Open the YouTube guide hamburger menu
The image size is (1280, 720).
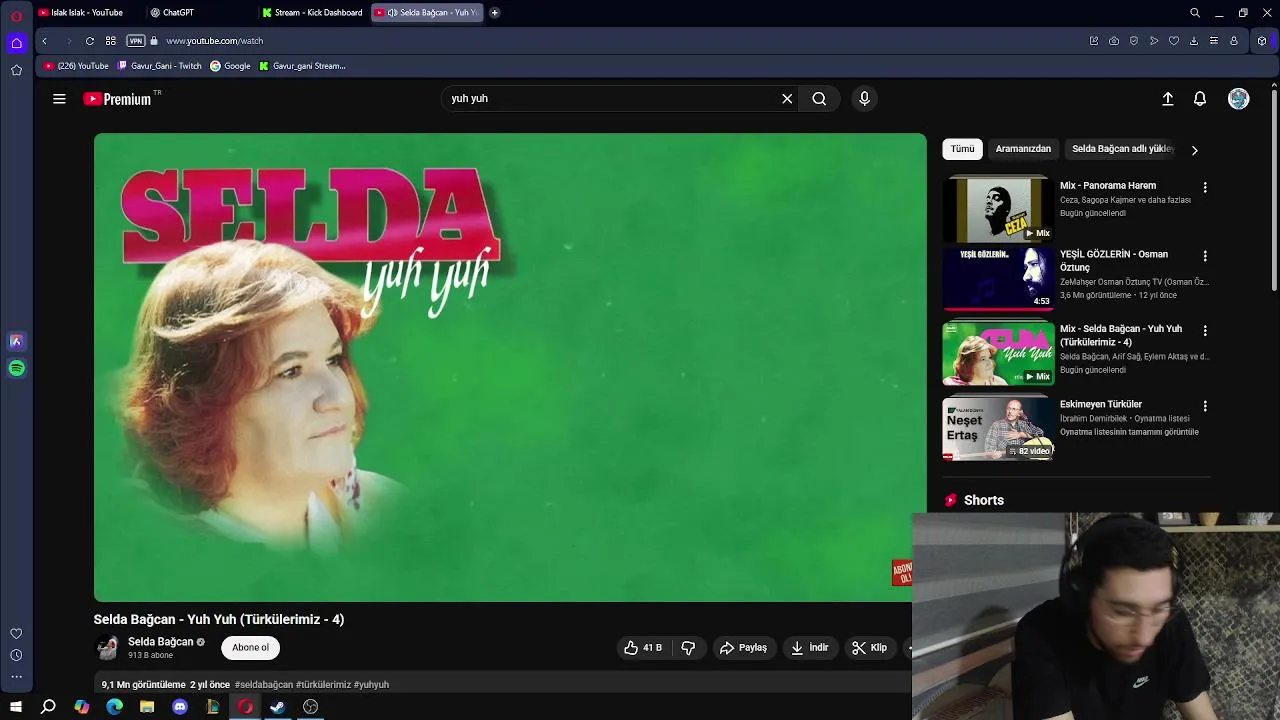59,99
